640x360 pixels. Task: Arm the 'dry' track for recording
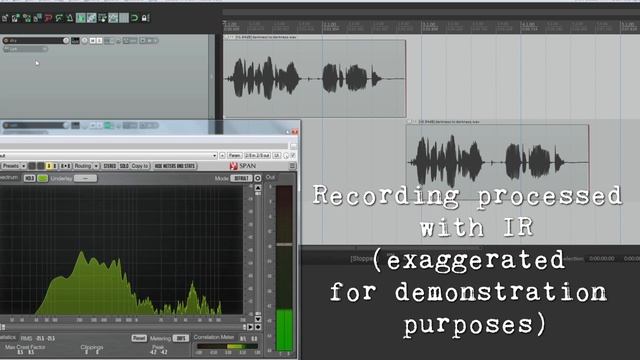[5, 40]
